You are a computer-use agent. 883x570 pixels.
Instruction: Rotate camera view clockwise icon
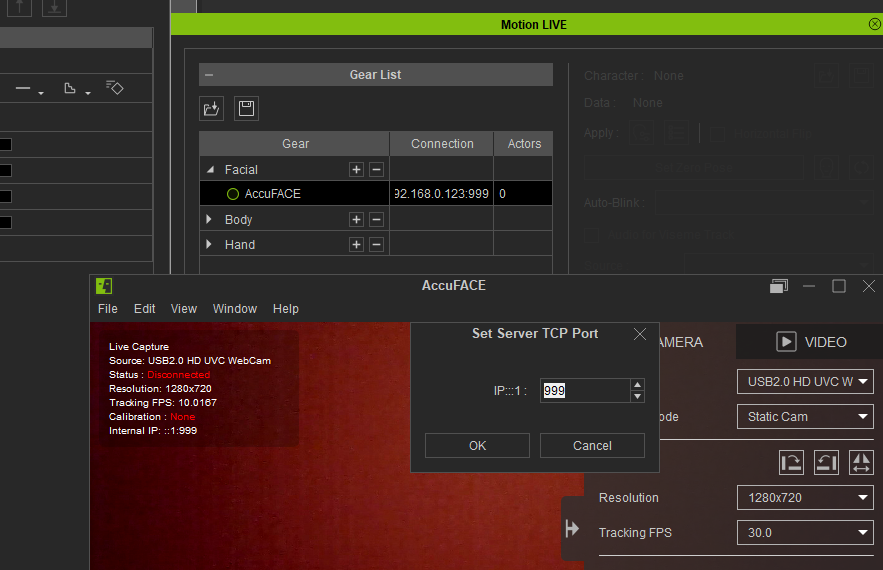tap(791, 463)
